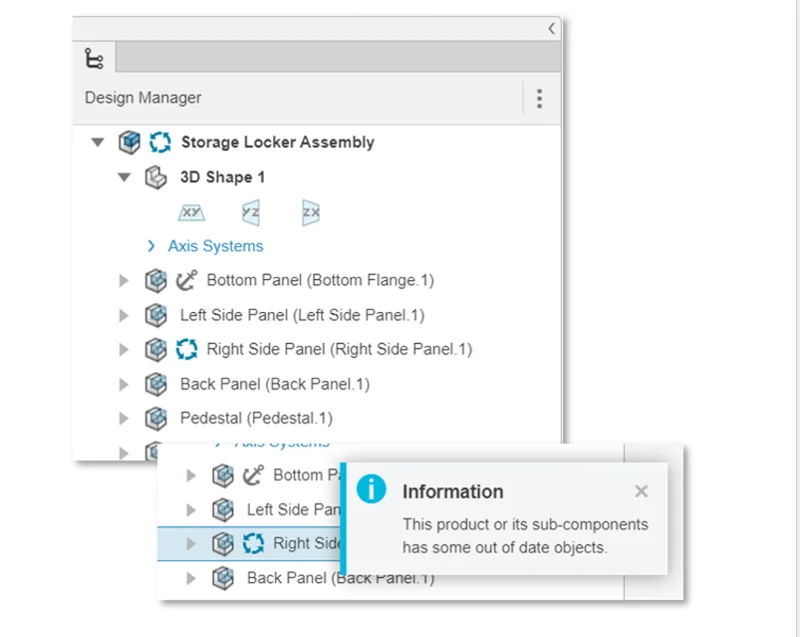This screenshot has width=800, height=637.
Task: Click the 3D Shape 1 part icon
Action: 155,177
